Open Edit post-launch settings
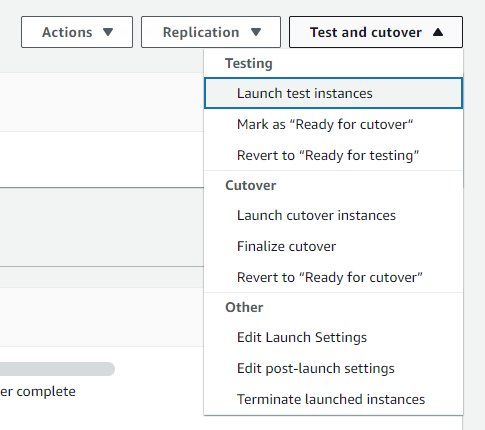485x430 pixels. click(x=333, y=368)
